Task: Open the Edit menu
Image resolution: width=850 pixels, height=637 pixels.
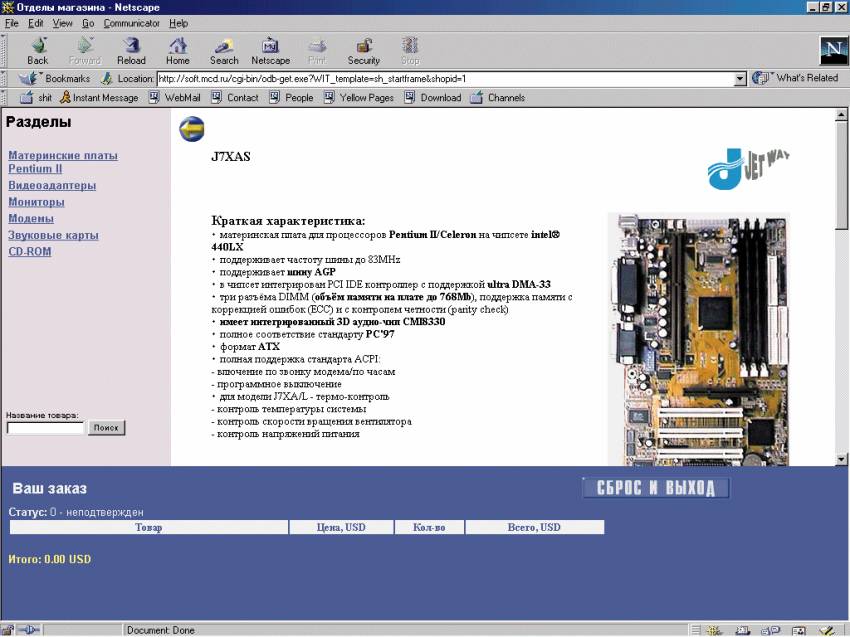Action: coord(36,23)
